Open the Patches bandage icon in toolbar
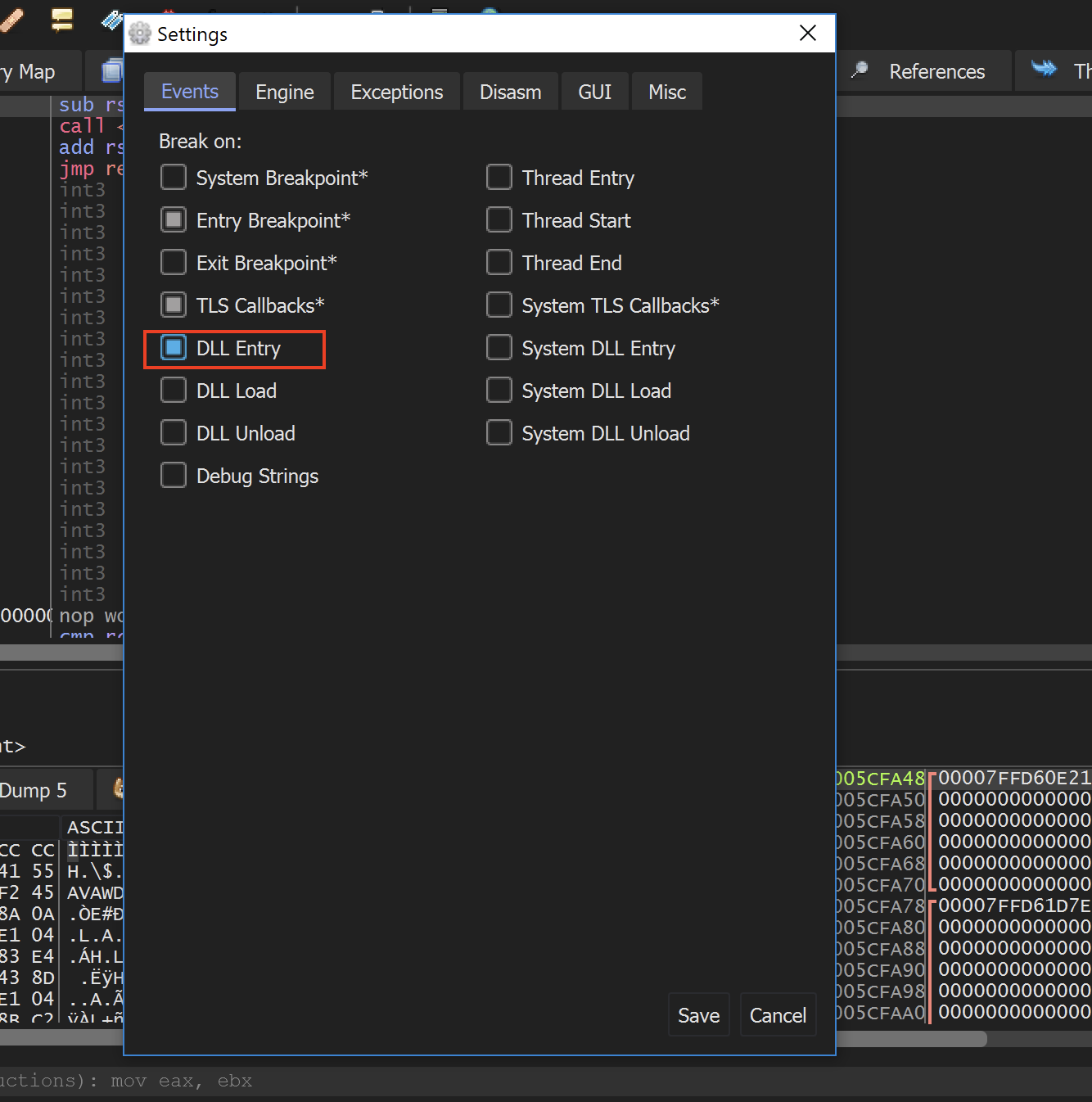Viewport: 1092px width, 1102px height. point(11,20)
